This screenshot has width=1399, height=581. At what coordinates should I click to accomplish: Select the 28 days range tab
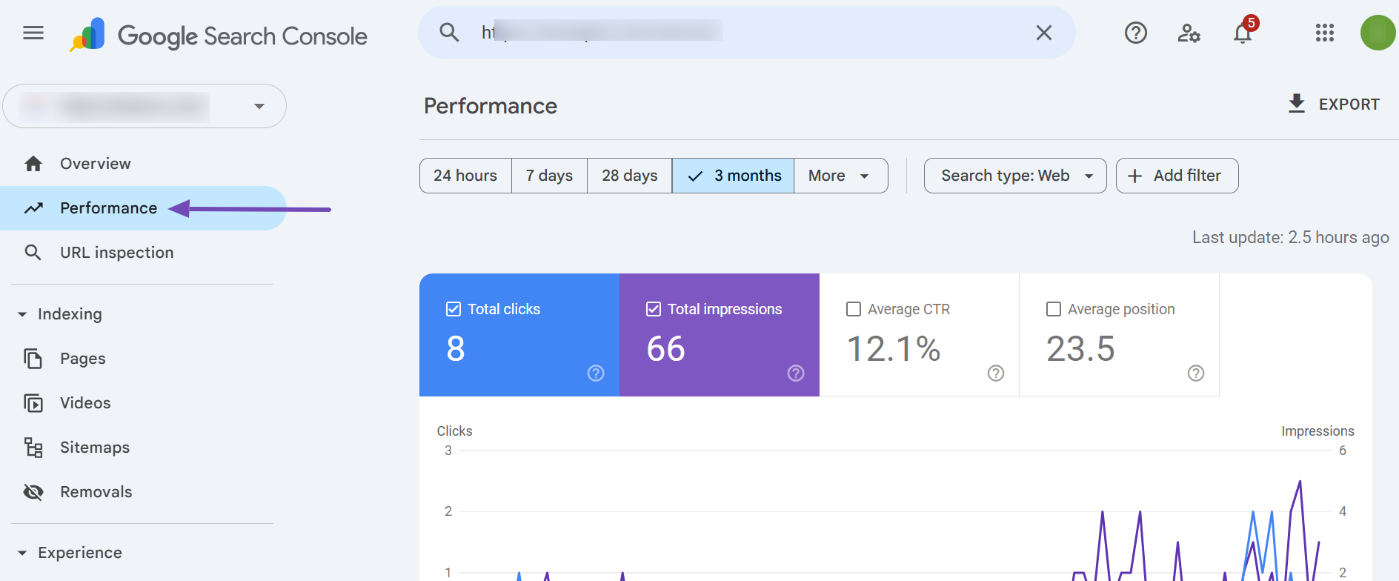click(x=629, y=176)
